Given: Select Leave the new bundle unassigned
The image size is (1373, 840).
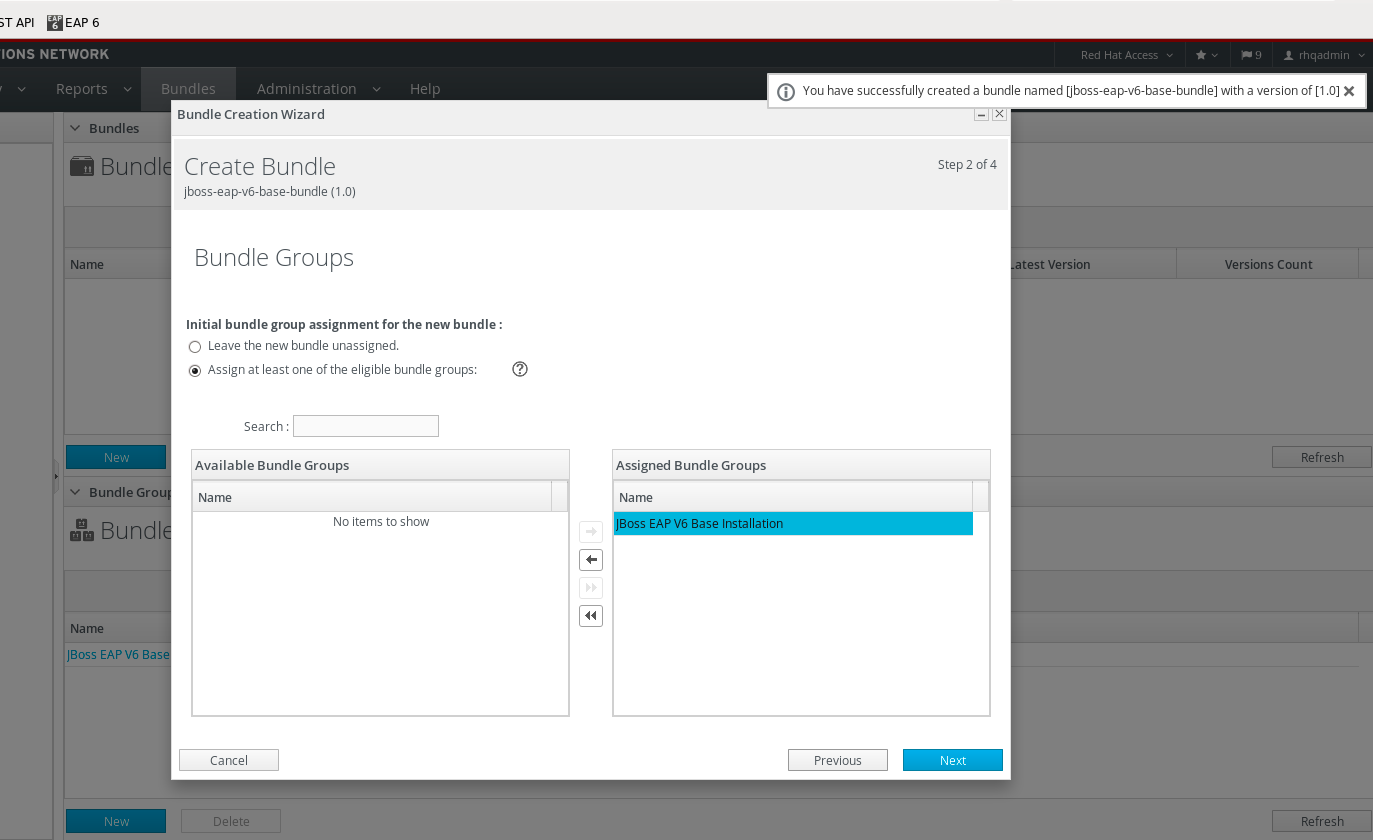Looking at the screenshot, I should click(195, 347).
